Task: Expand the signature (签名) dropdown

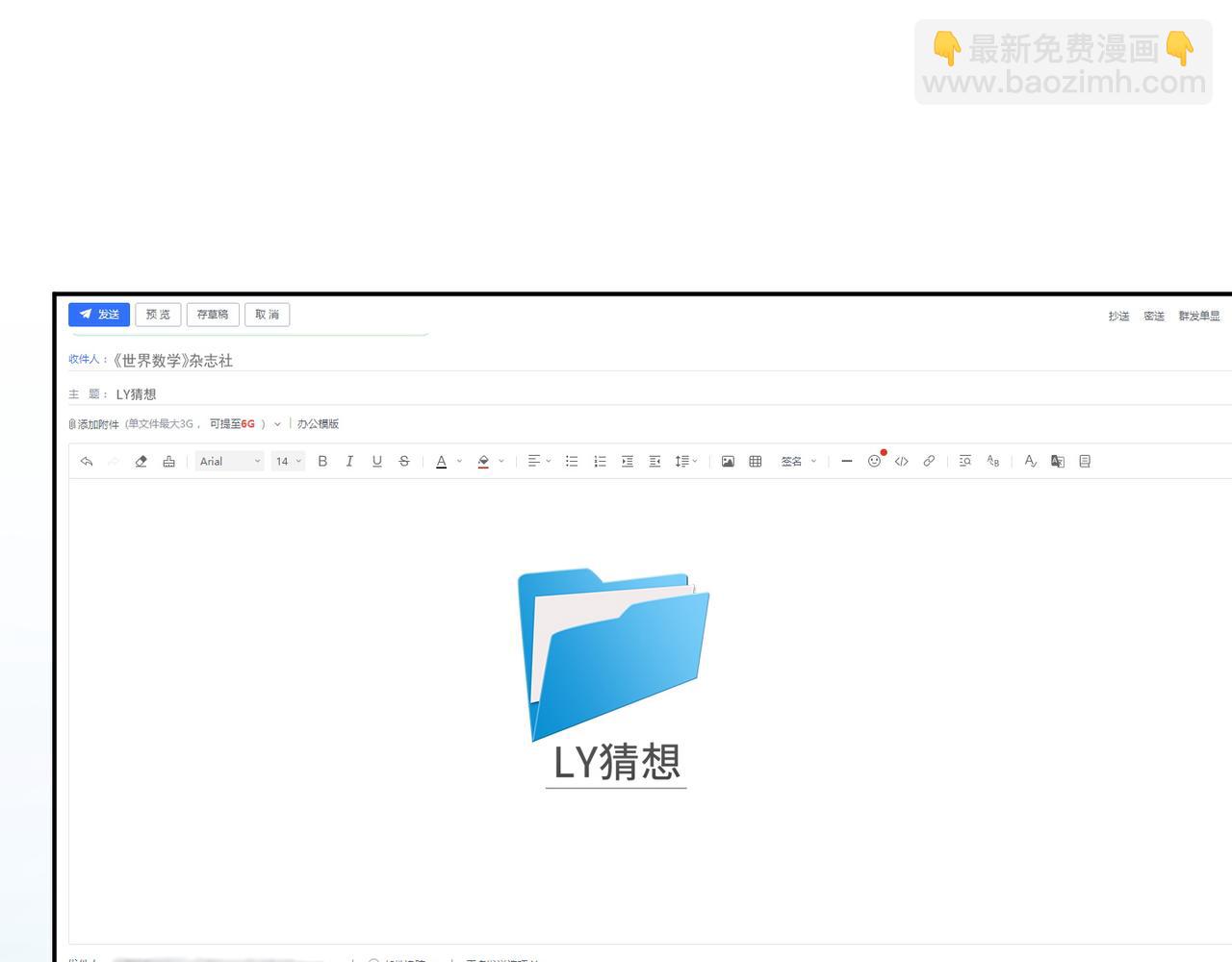Action: [x=798, y=462]
